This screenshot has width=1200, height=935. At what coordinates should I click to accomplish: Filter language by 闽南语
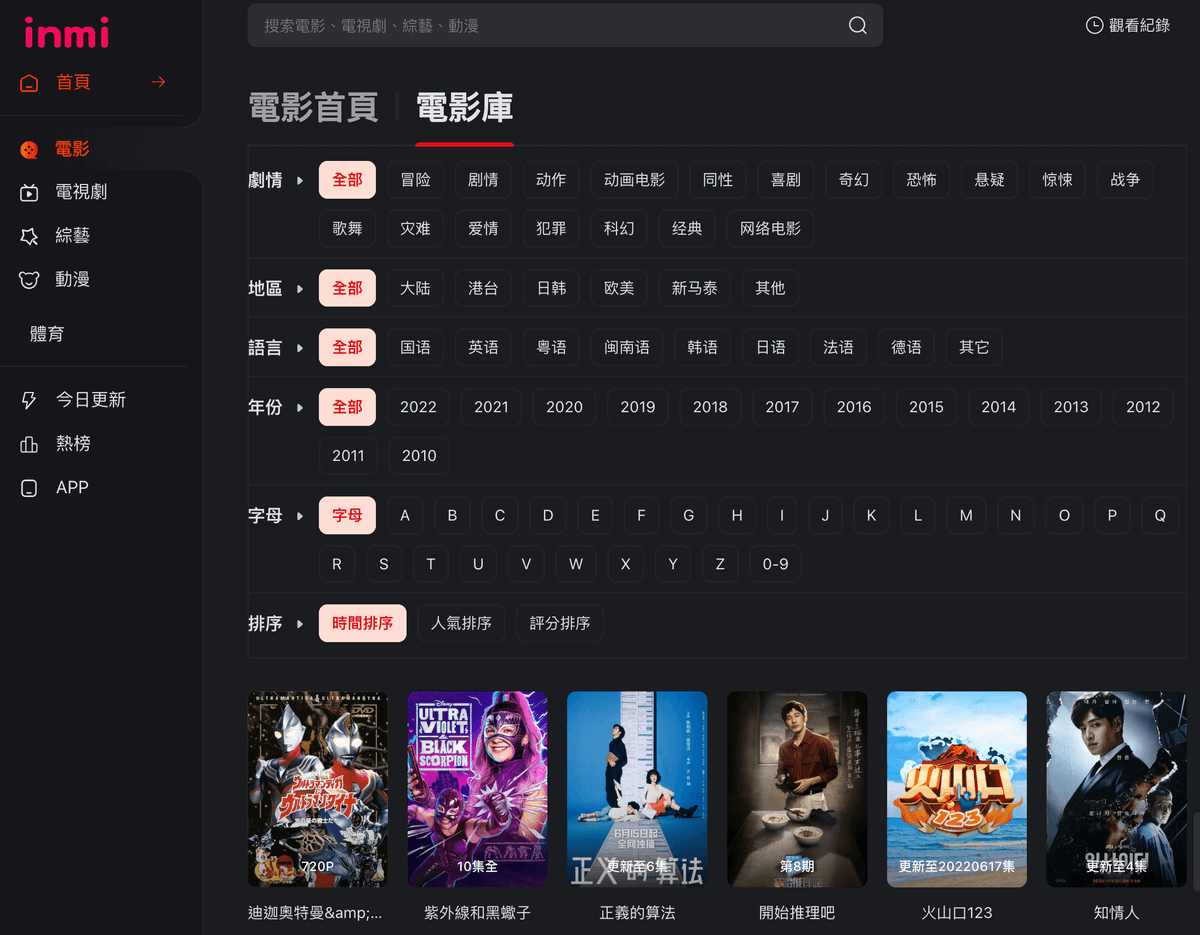coord(627,347)
